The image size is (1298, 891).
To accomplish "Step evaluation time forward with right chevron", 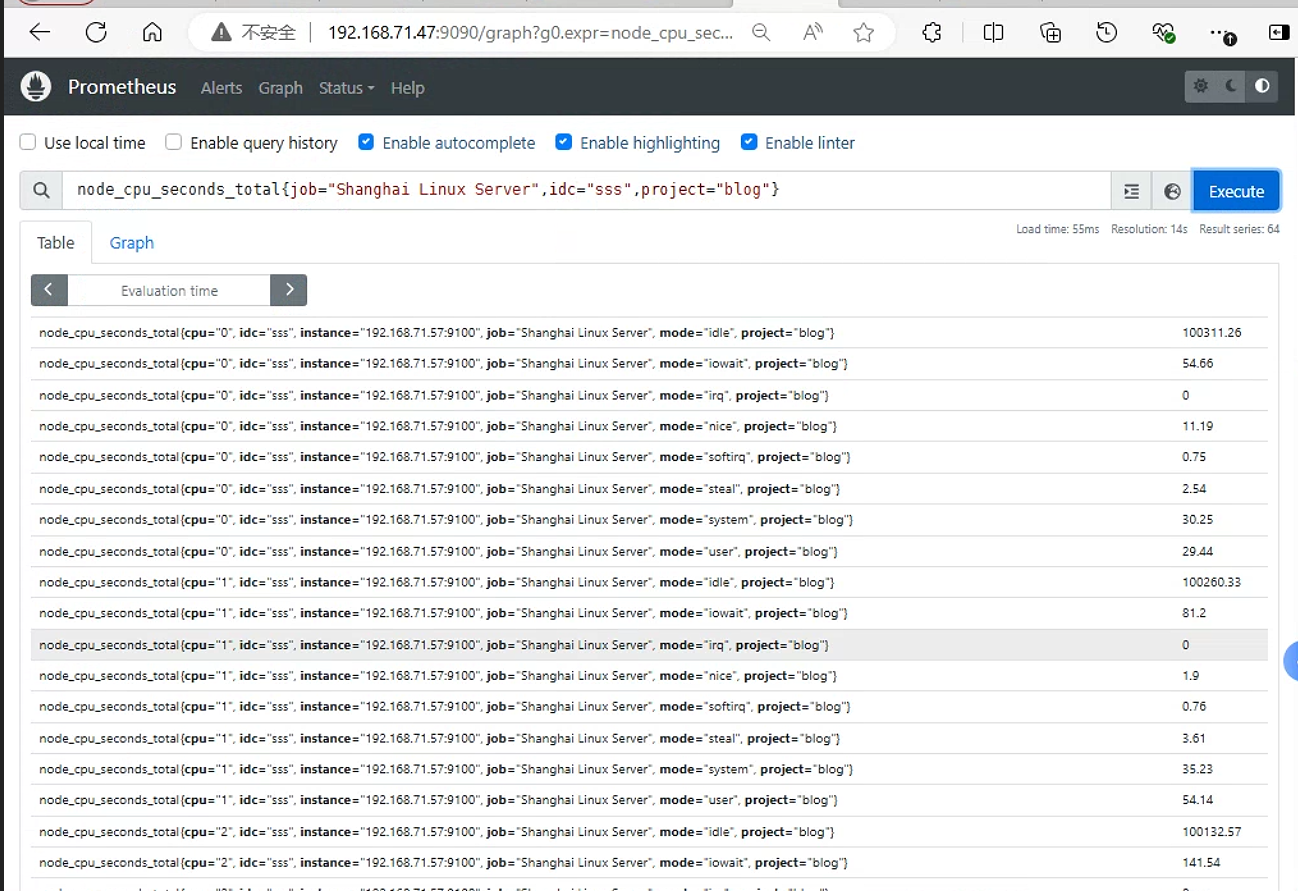I will pyautogui.click(x=289, y=290).
